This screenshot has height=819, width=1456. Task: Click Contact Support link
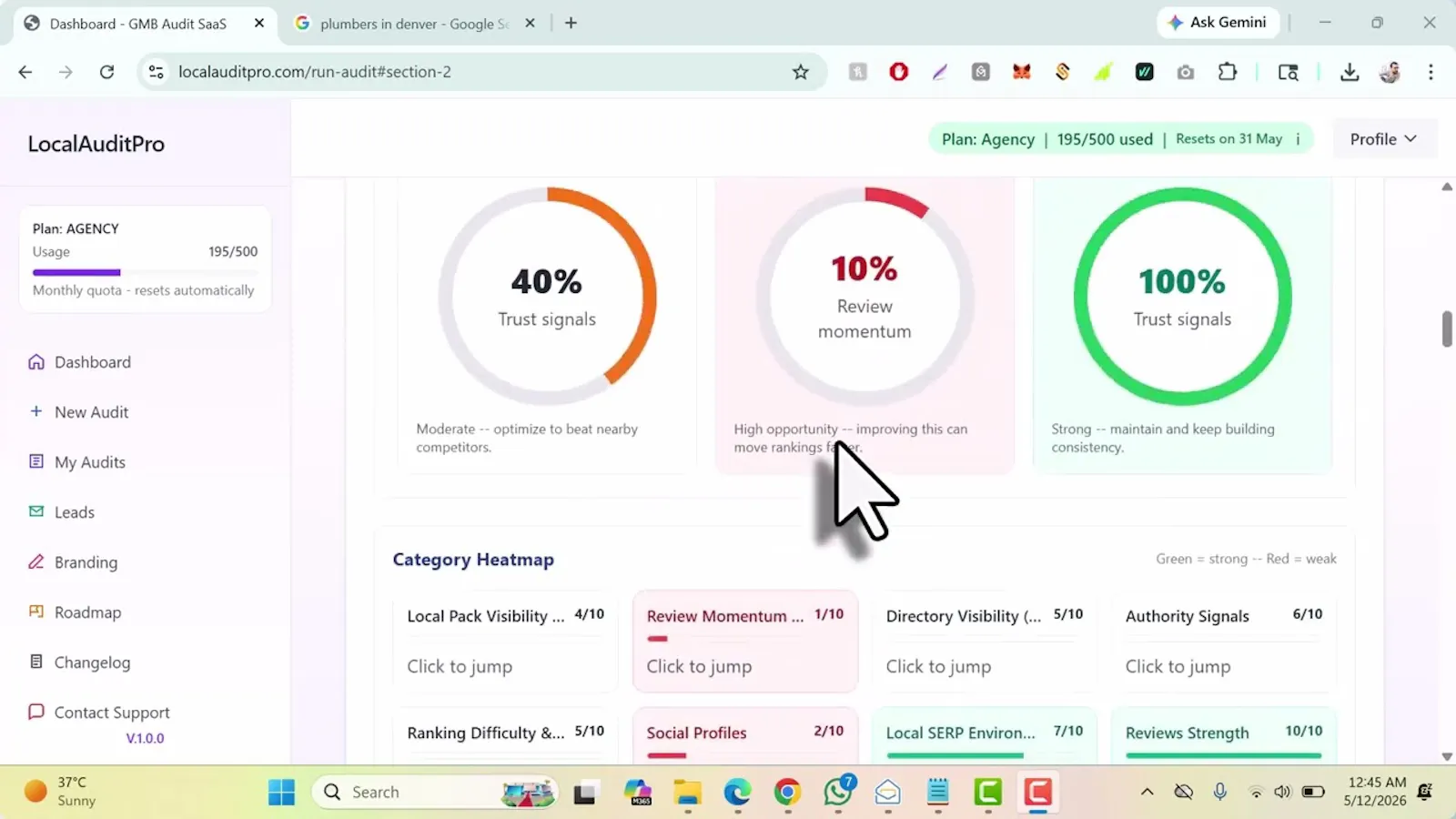coord(99,713)
